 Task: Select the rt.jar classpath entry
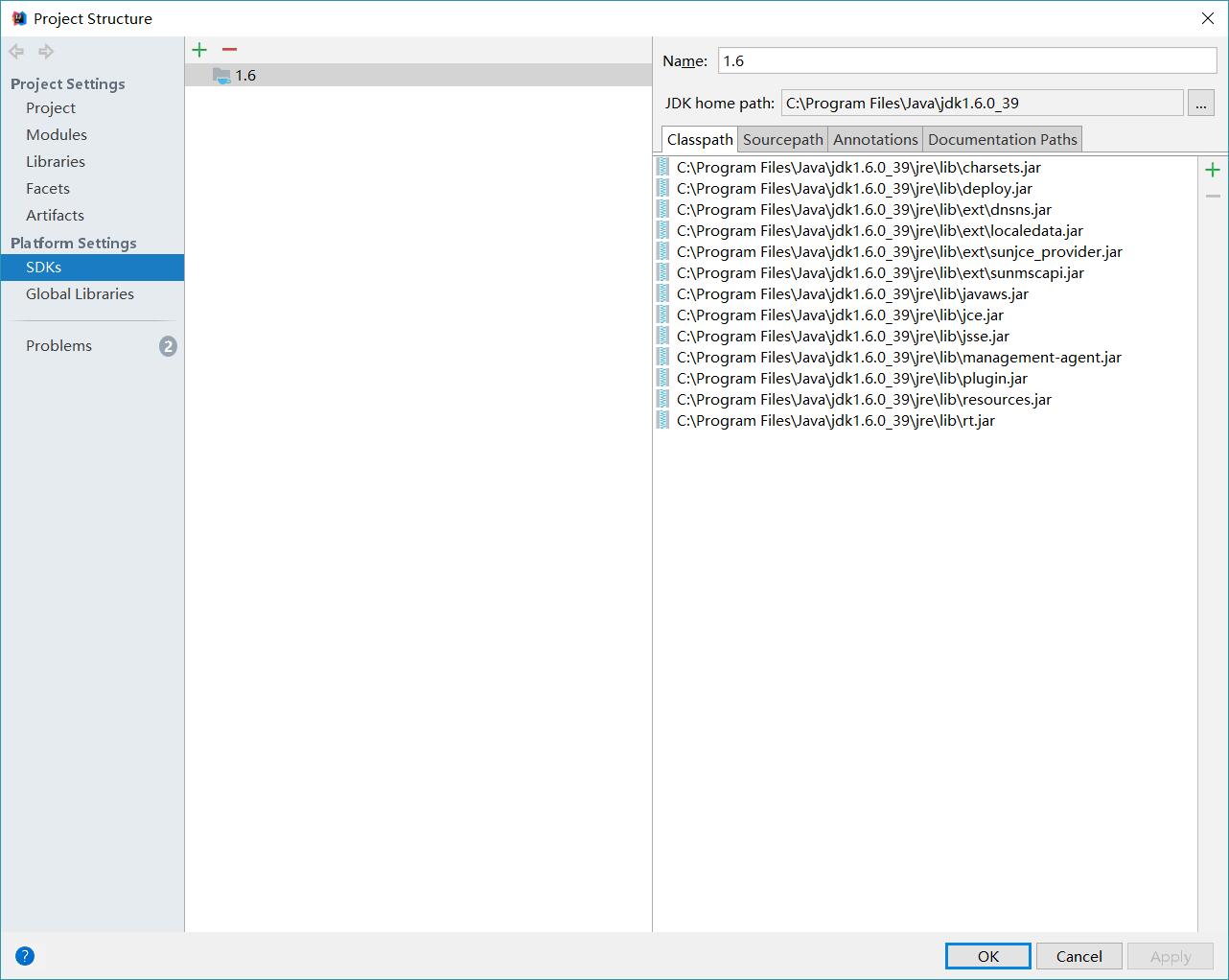pyautogui.click(x=925, y=420)
